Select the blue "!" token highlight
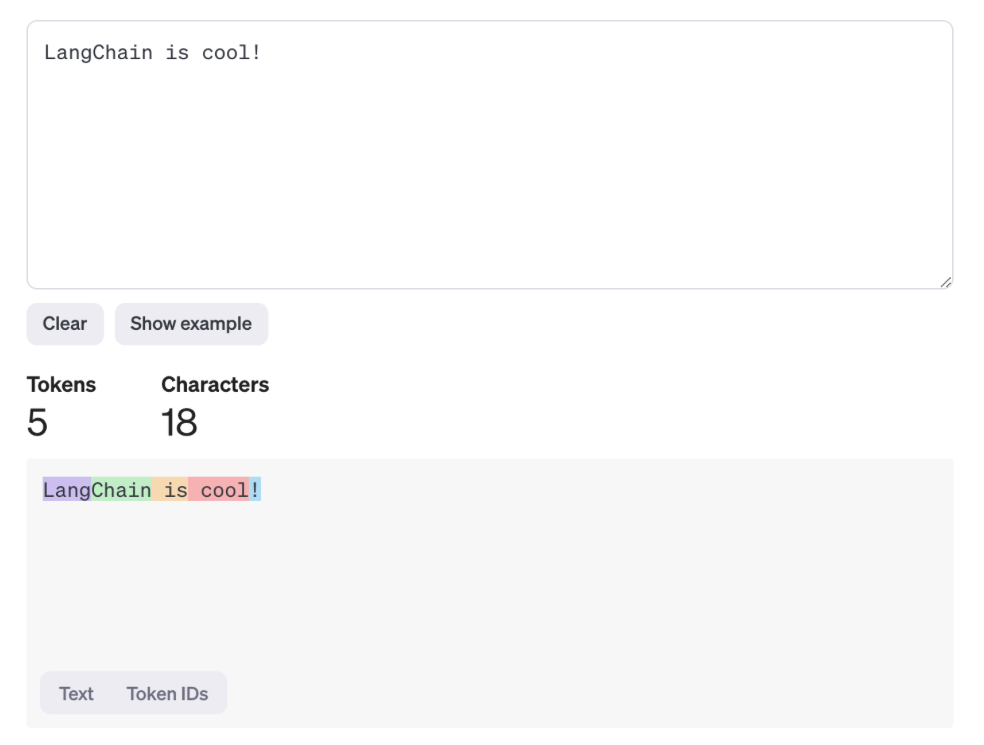This screenshot has width=984, height=745. point(255,490)
